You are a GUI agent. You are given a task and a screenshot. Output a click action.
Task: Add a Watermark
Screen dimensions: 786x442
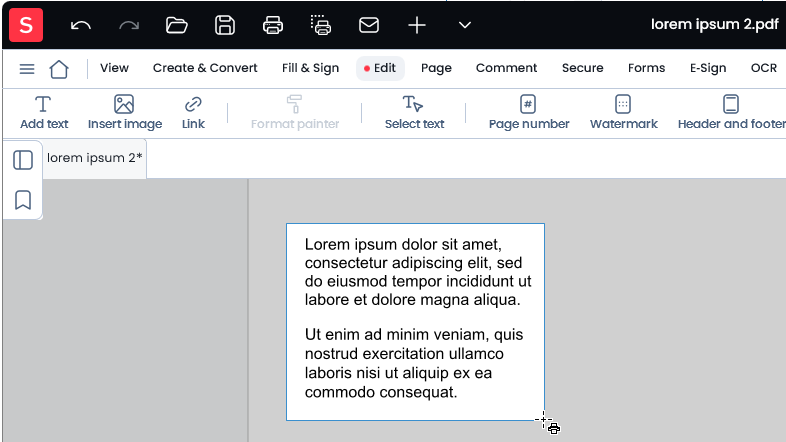point(623,112)
